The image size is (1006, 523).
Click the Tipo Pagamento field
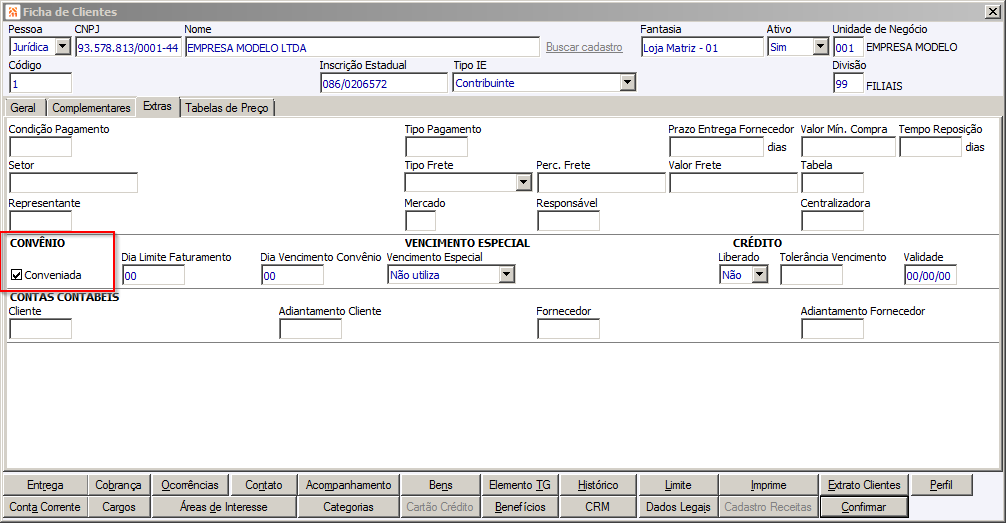click(x=436, y=147)
